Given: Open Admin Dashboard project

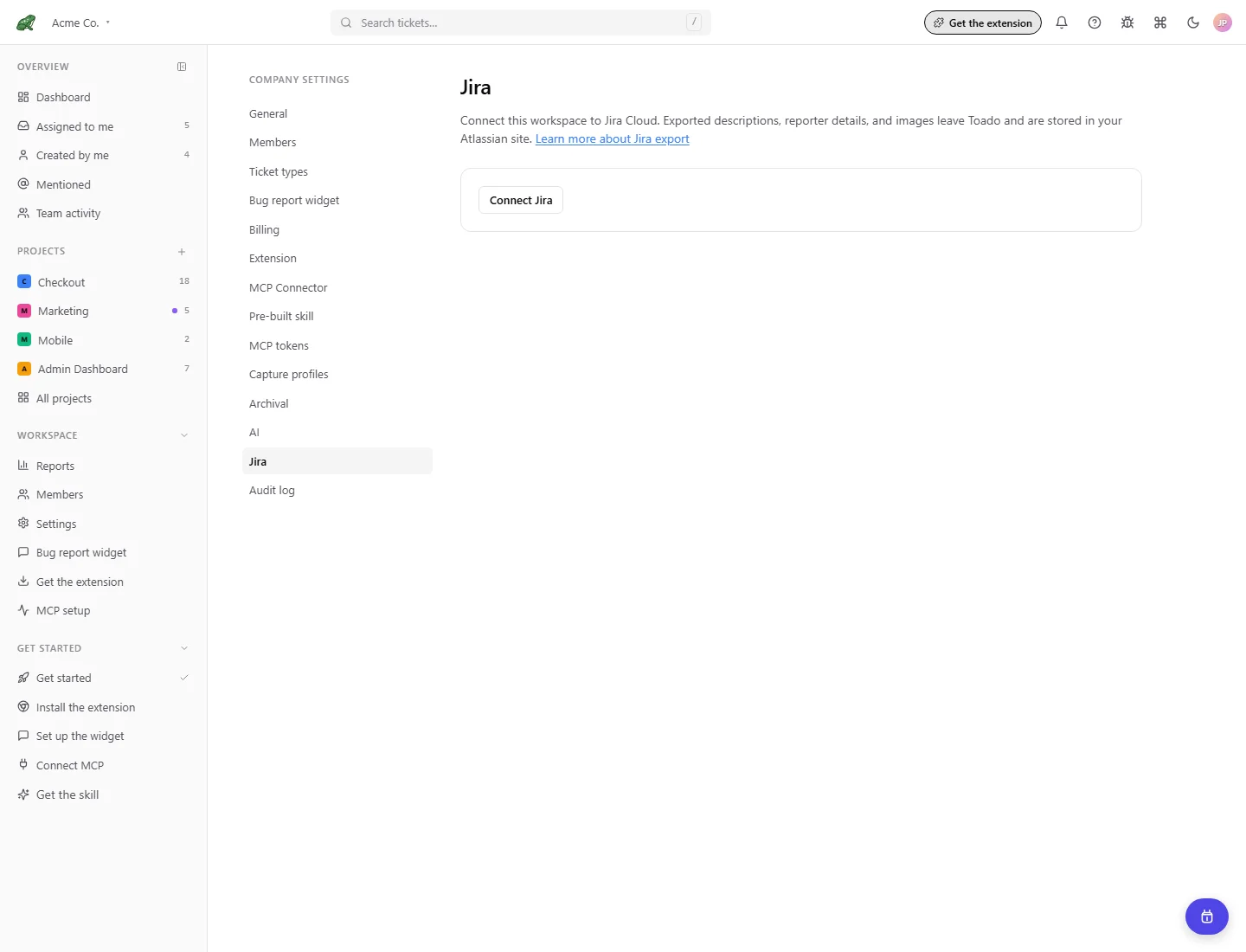Looking at the screenshot, I should (104, 369).
